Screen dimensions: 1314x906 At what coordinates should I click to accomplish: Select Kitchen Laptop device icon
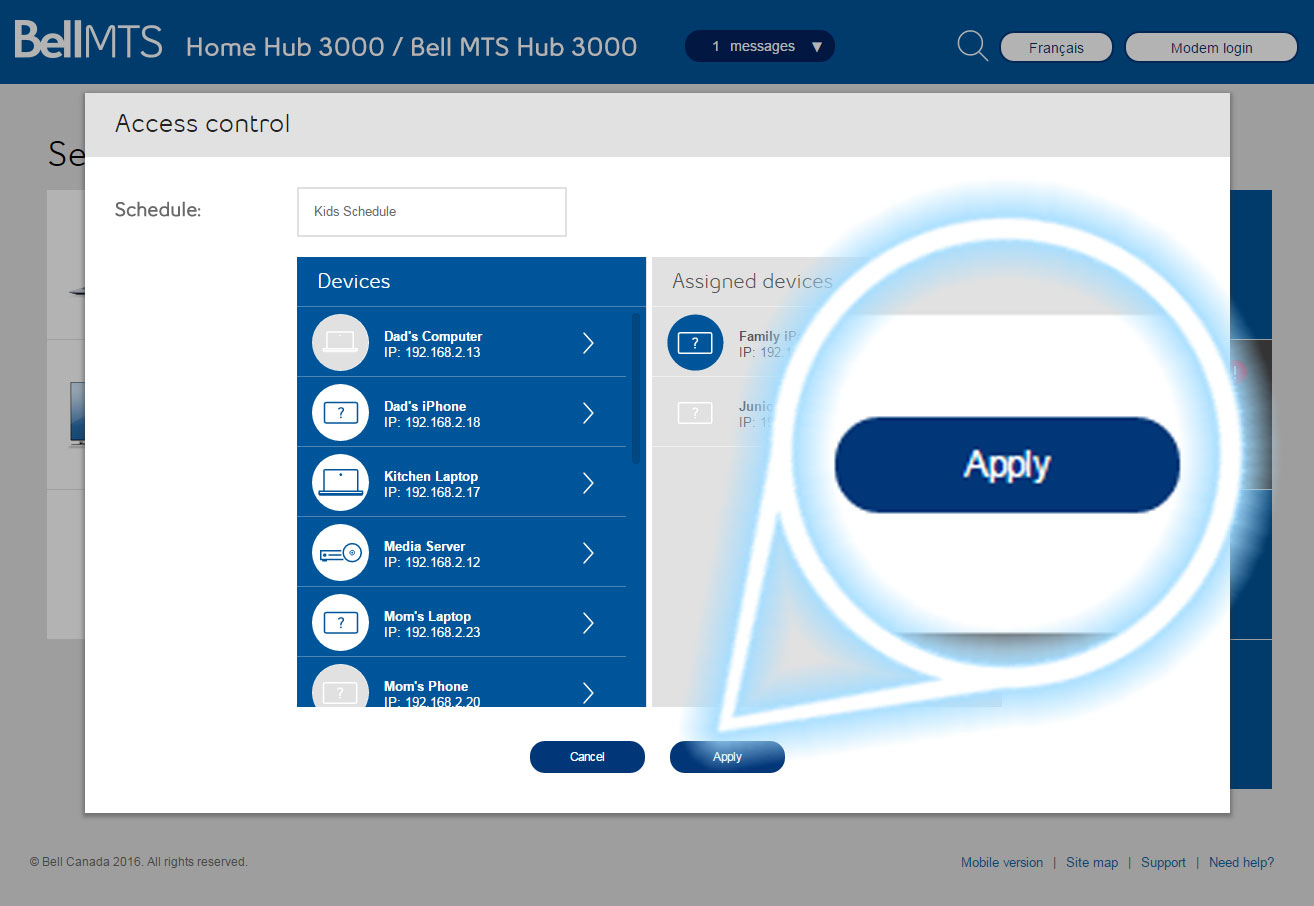341,482
